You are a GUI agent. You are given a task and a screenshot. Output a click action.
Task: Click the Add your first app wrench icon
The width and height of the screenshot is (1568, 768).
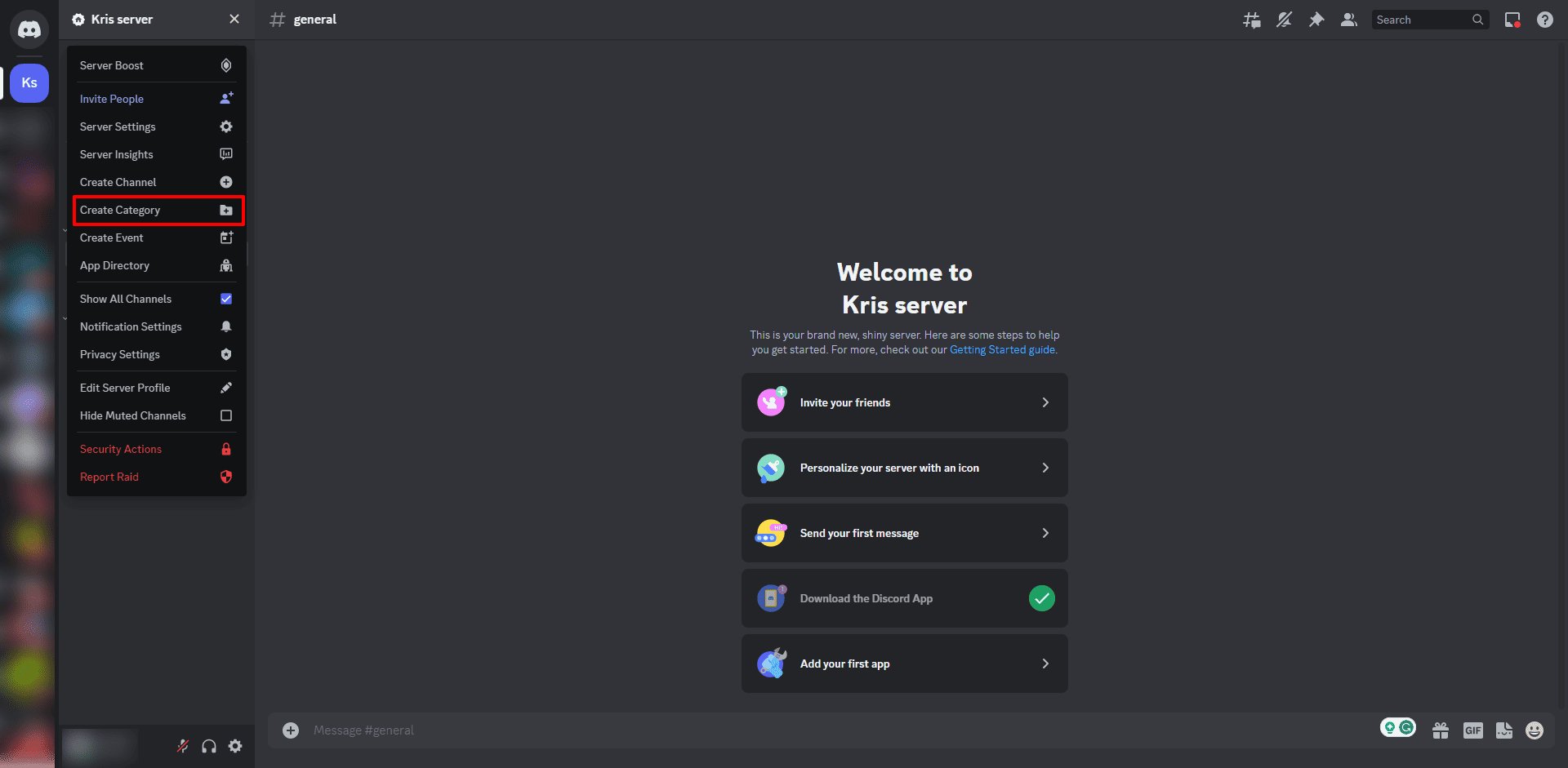[x=771, y=664]
